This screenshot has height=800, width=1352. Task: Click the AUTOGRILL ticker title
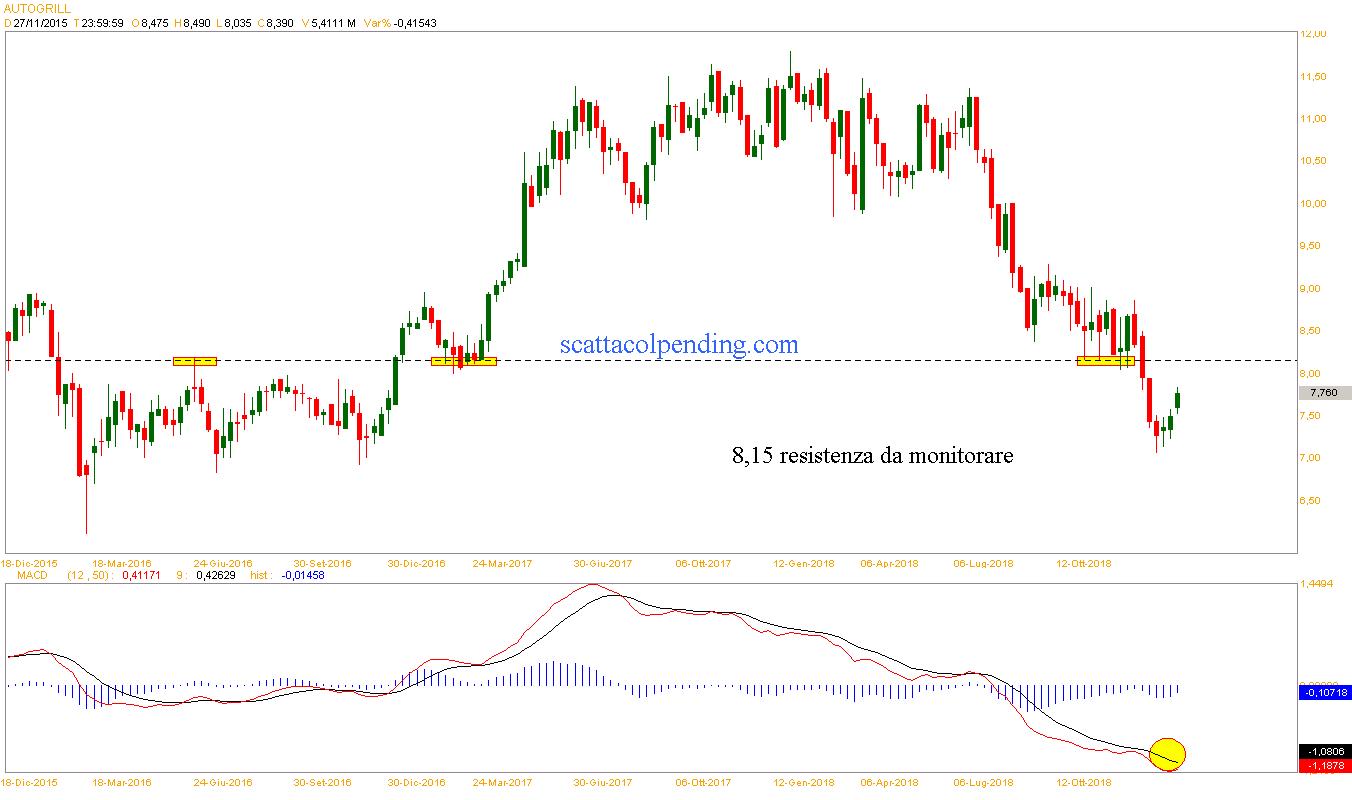(36, 8)
